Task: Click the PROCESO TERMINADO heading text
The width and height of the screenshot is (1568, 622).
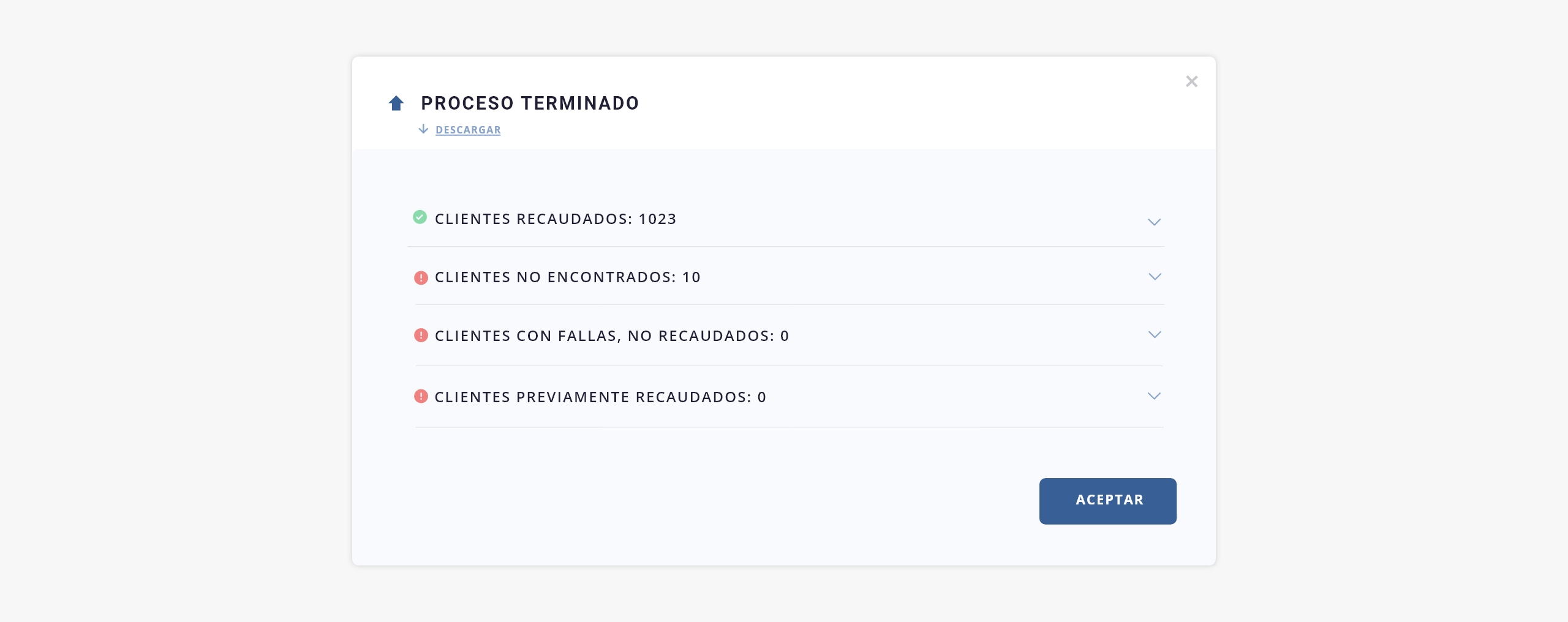Action: pyautogui.click(x=530, y=103)
